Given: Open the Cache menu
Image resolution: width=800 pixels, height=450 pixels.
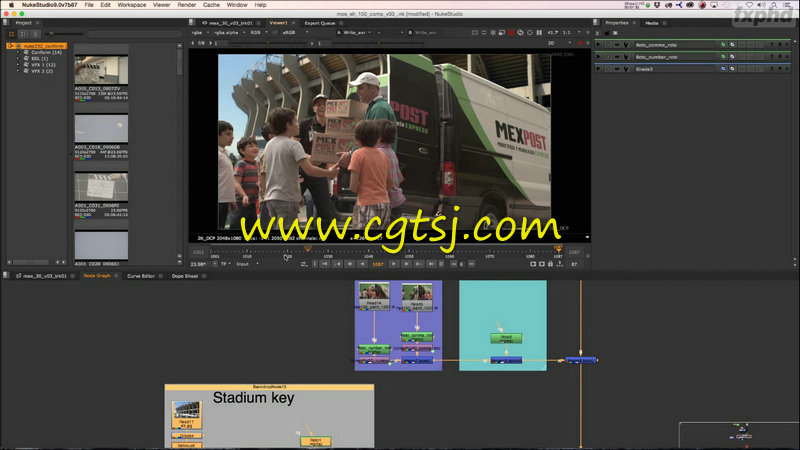Looking at the screenshot, I should point(211,5).
